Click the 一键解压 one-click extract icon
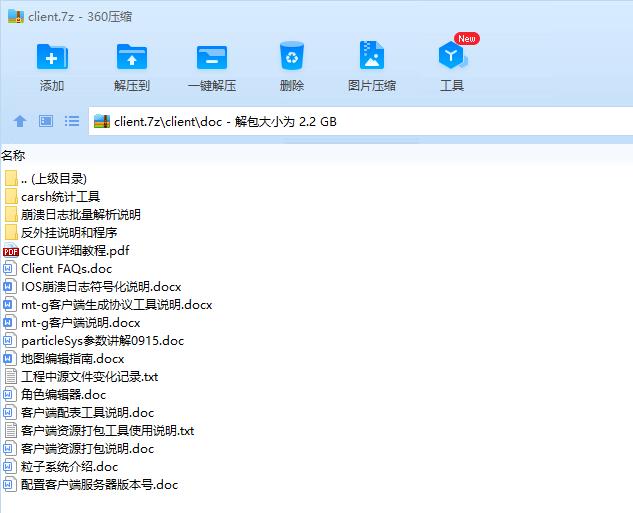This screenshot has height=513, width=633. click(212, 58)
